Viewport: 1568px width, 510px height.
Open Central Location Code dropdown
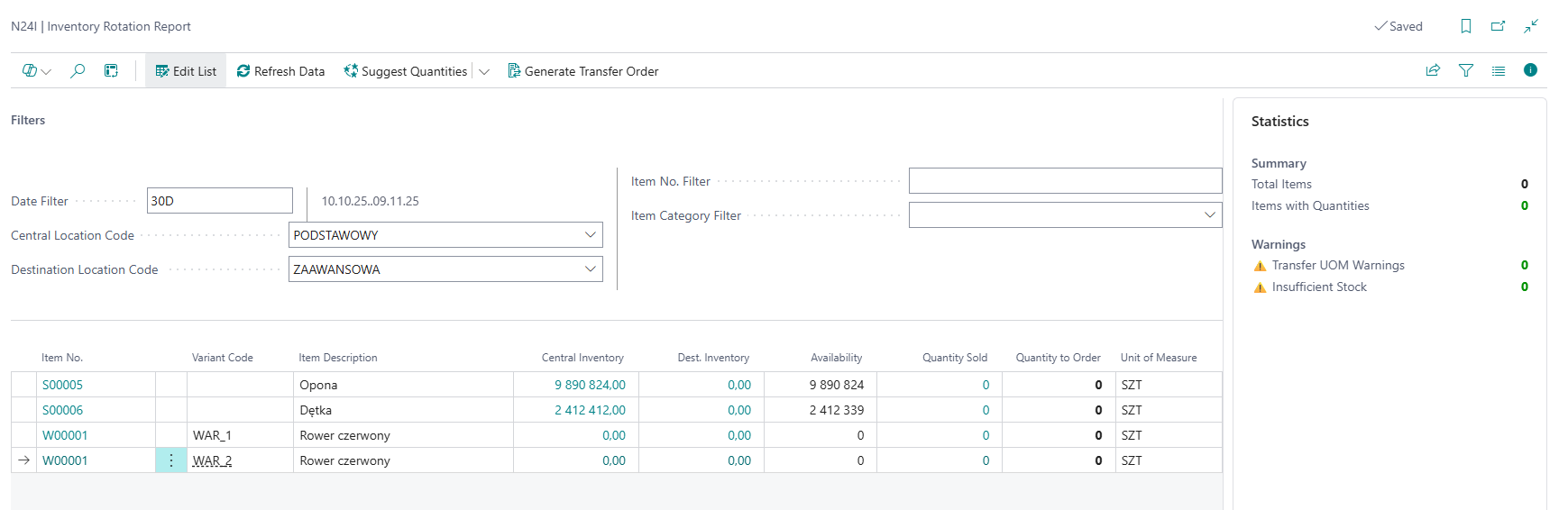tap(591, 235)
